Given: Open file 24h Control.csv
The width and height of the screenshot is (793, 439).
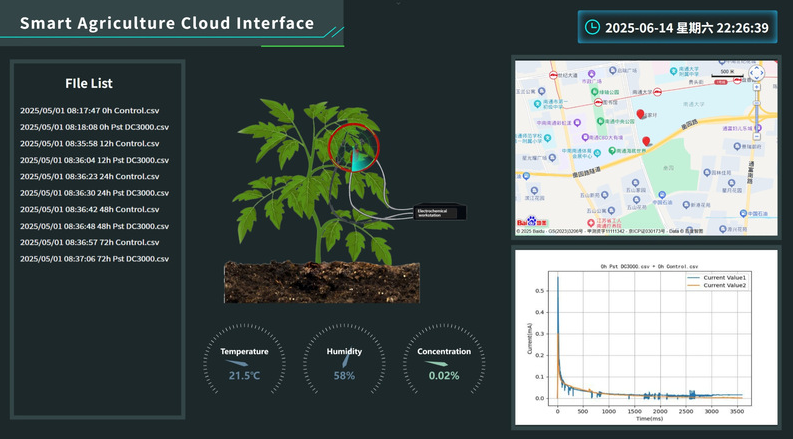Looking at the screenshot, I should [x=90, y=177].
